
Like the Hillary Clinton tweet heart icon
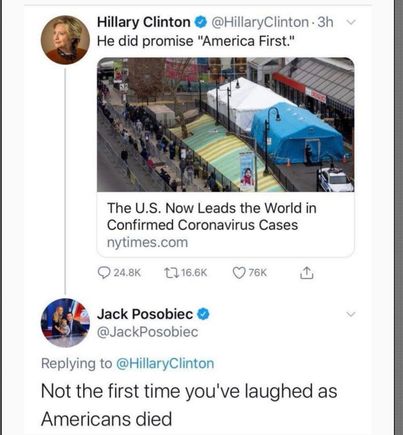click(x=239, y=273)
